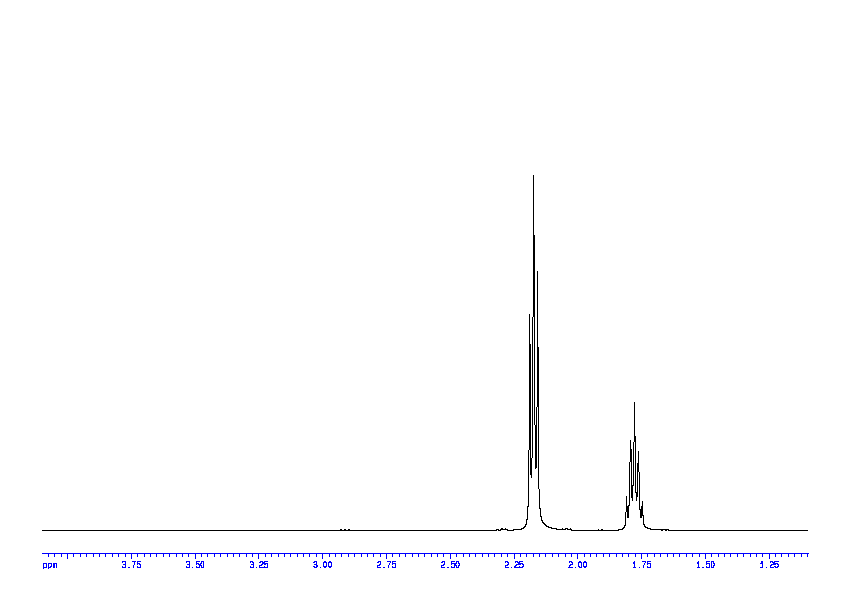Select the rightmost line of the 1.78 multiplet
842x596 pixels.
(642, 502)
